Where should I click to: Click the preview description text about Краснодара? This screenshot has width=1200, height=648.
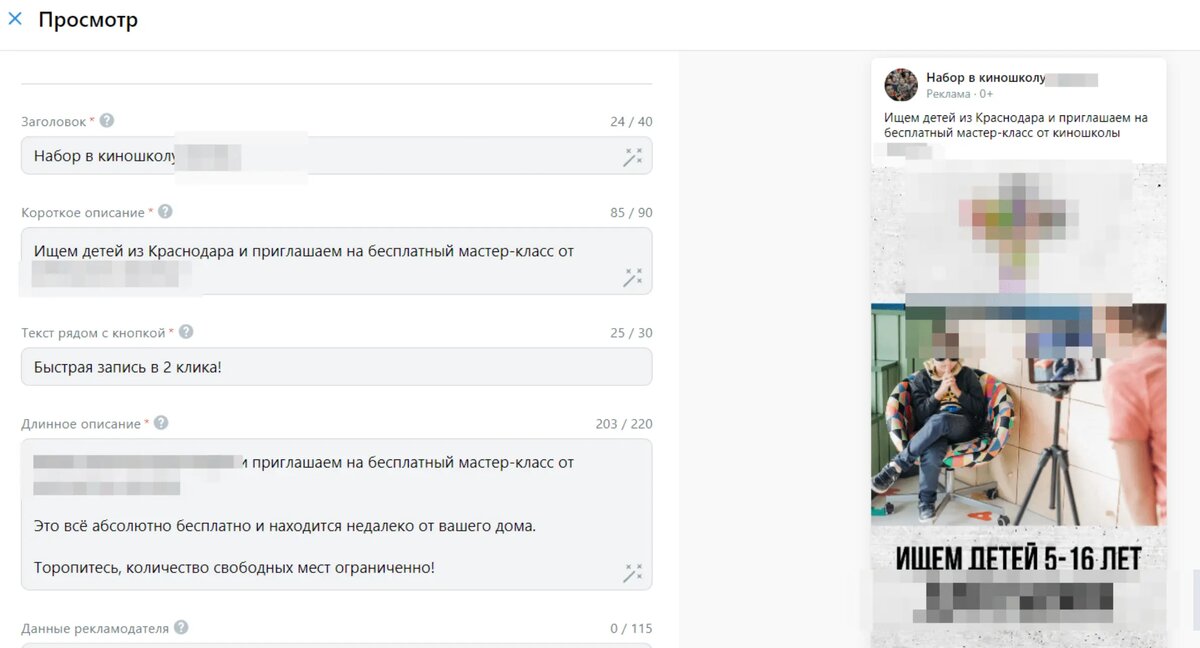point(1016,125)
